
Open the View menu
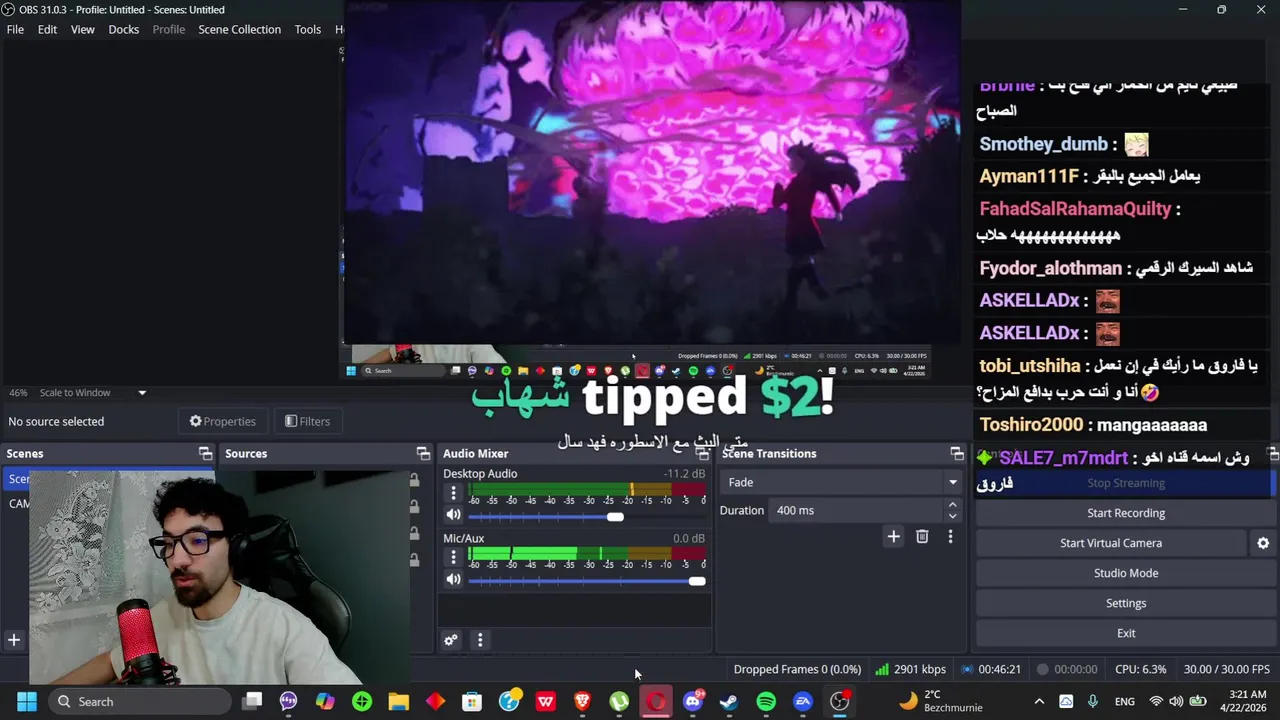[83, 29]
